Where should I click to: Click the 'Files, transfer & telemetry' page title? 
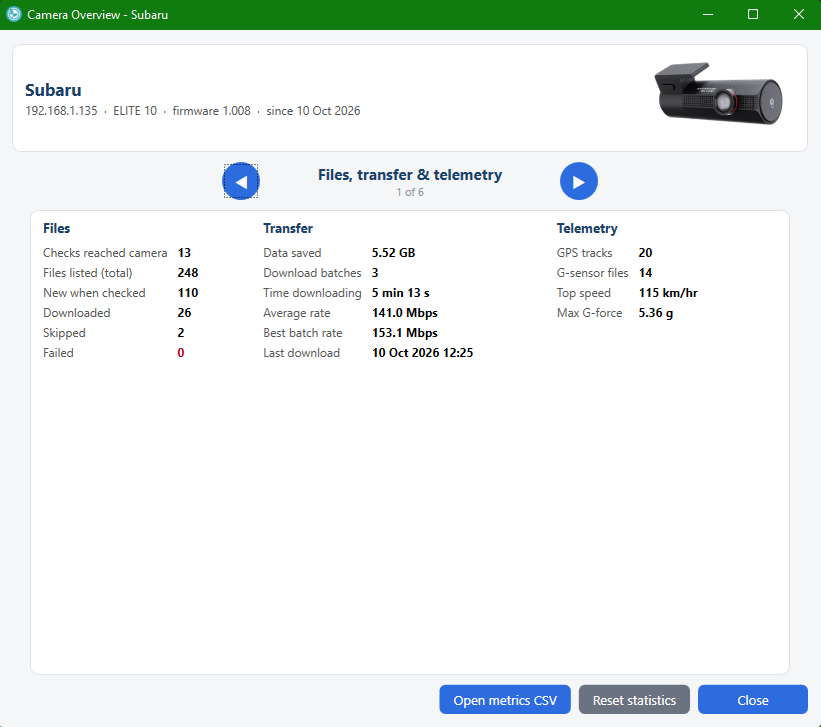click(x=410, y=174)
